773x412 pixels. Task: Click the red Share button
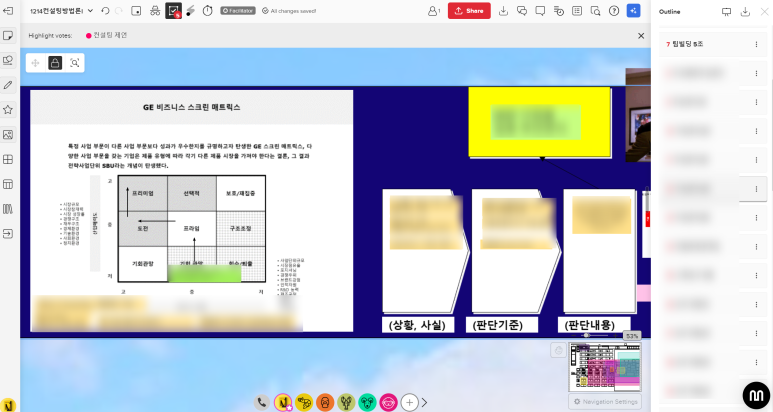tap(469, 11)
